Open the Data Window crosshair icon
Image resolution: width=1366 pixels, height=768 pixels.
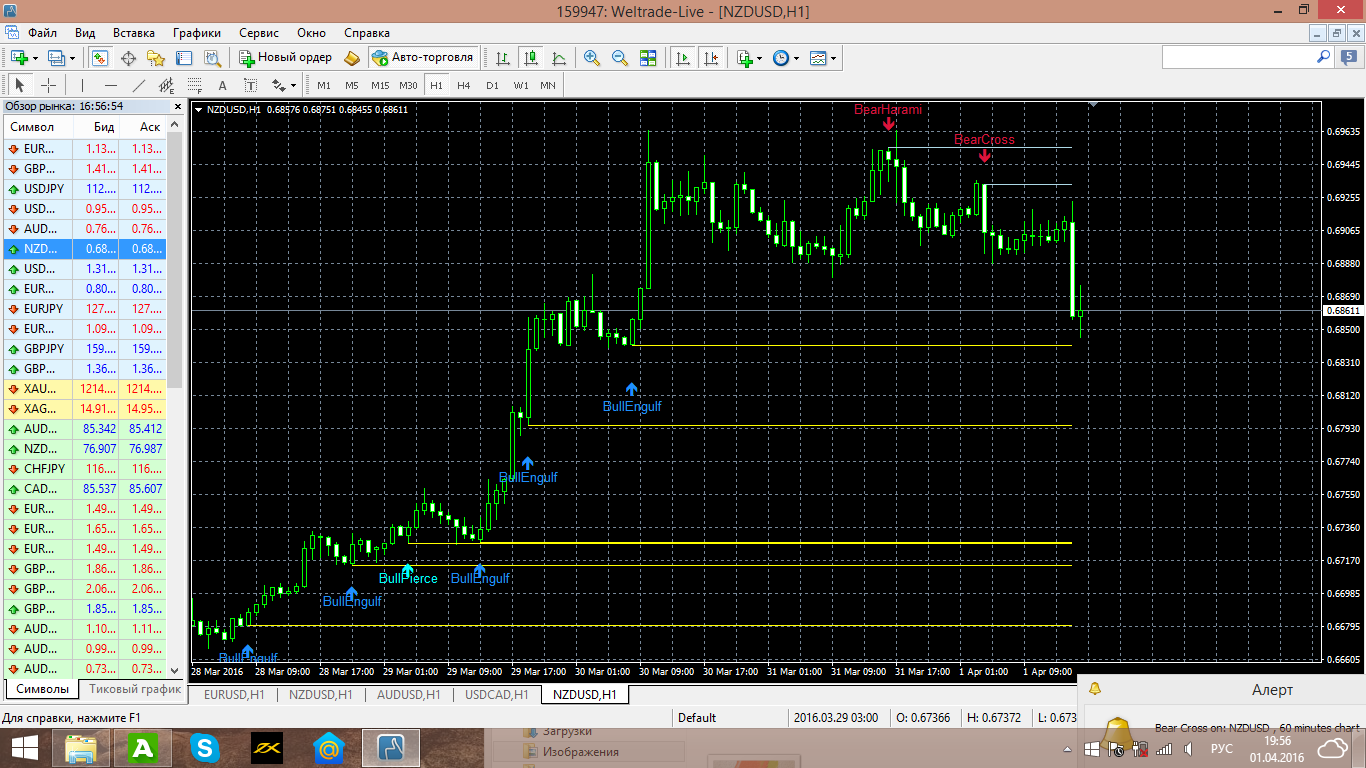[128, 58]
